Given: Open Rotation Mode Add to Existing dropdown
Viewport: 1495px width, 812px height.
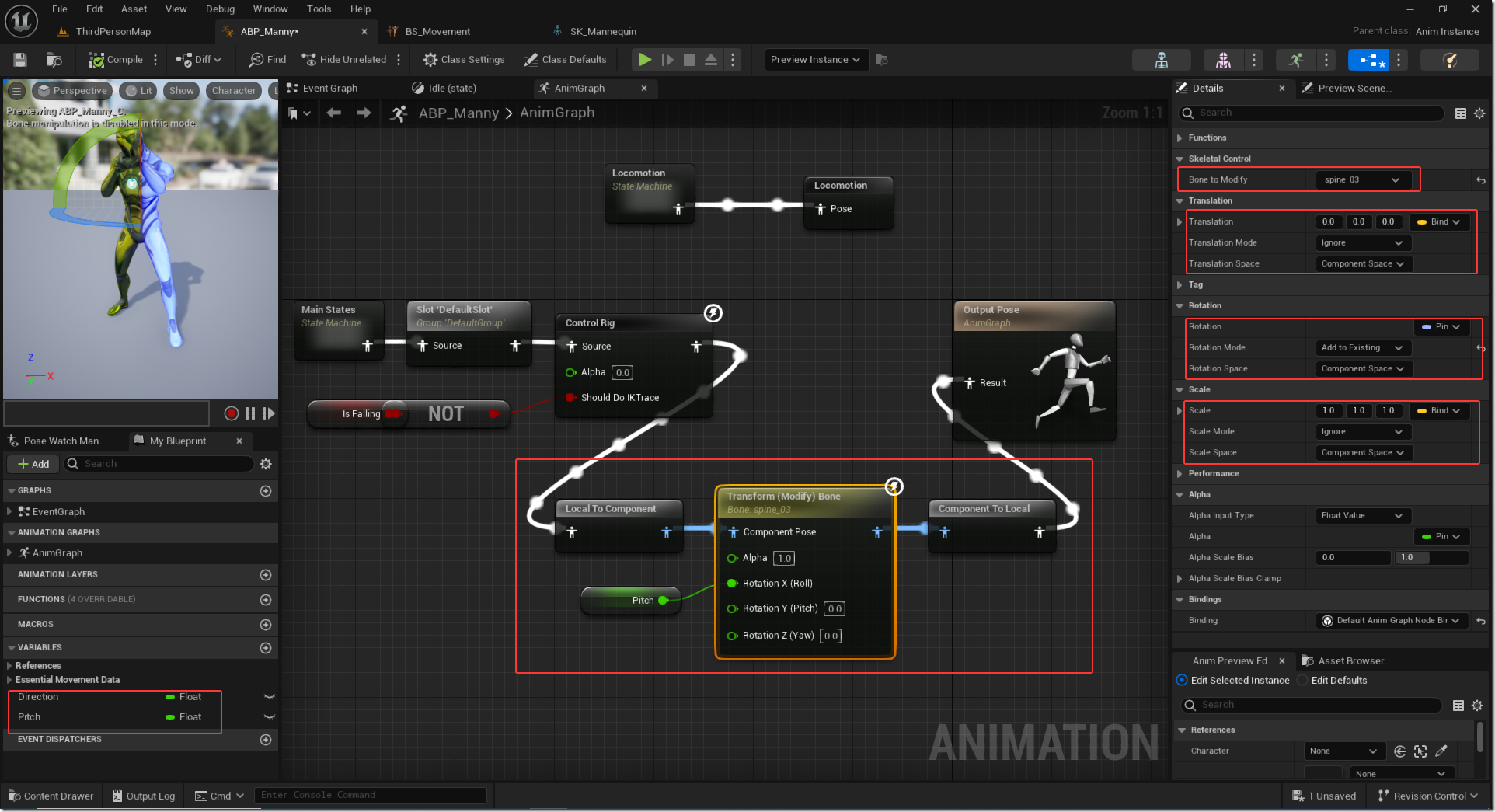Looking at the screenshot, I should click(1364, 348).
